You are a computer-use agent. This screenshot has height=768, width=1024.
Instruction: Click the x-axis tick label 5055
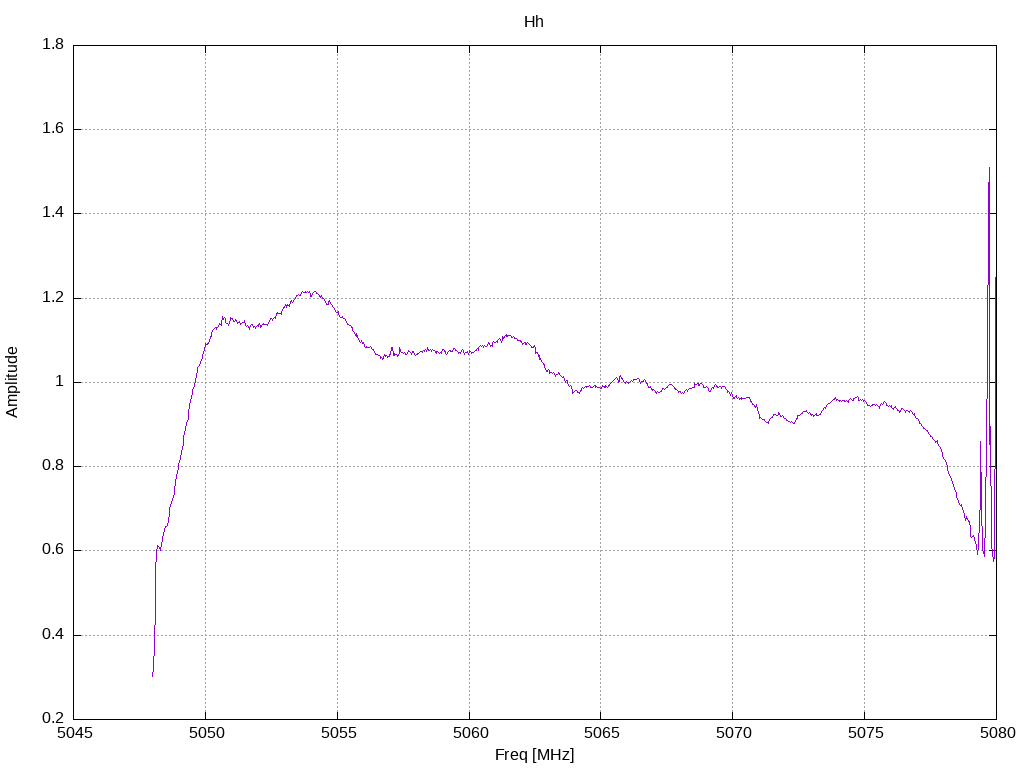pos(338,733)
